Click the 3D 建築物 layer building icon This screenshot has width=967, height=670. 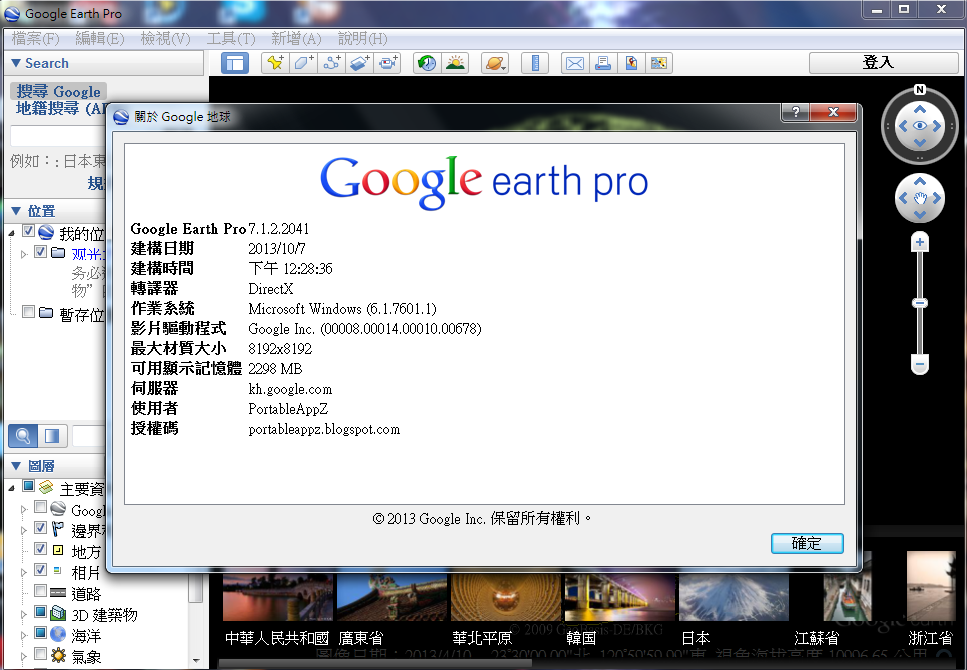click(x=58, y=613)
